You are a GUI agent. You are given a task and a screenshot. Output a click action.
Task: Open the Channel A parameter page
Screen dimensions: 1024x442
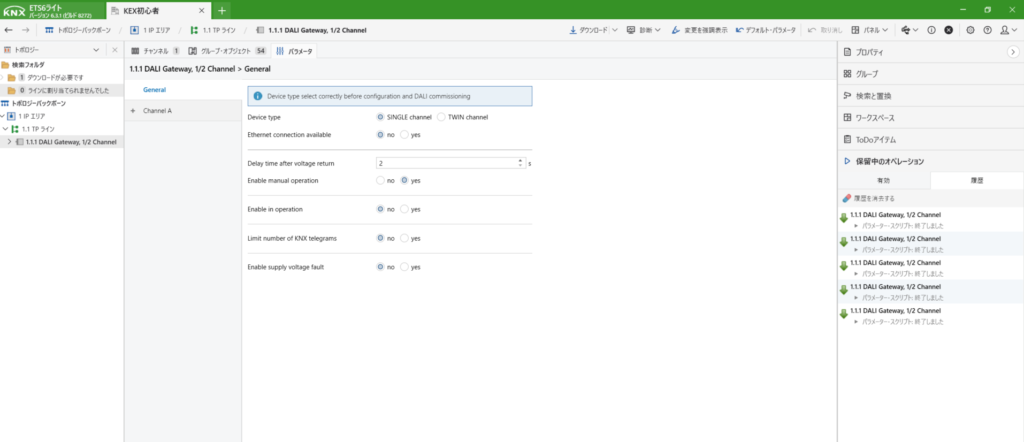(x=157, y=111)
